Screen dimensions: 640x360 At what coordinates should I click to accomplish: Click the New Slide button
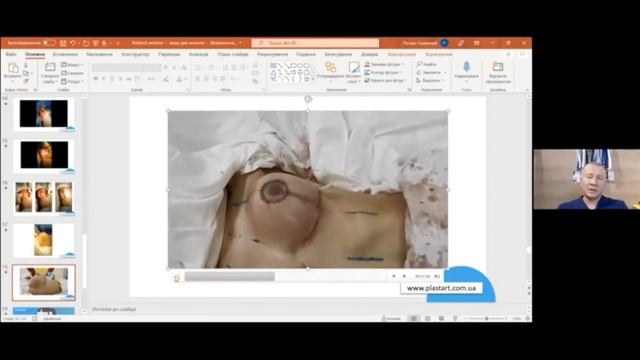click(x=50, y=73)
